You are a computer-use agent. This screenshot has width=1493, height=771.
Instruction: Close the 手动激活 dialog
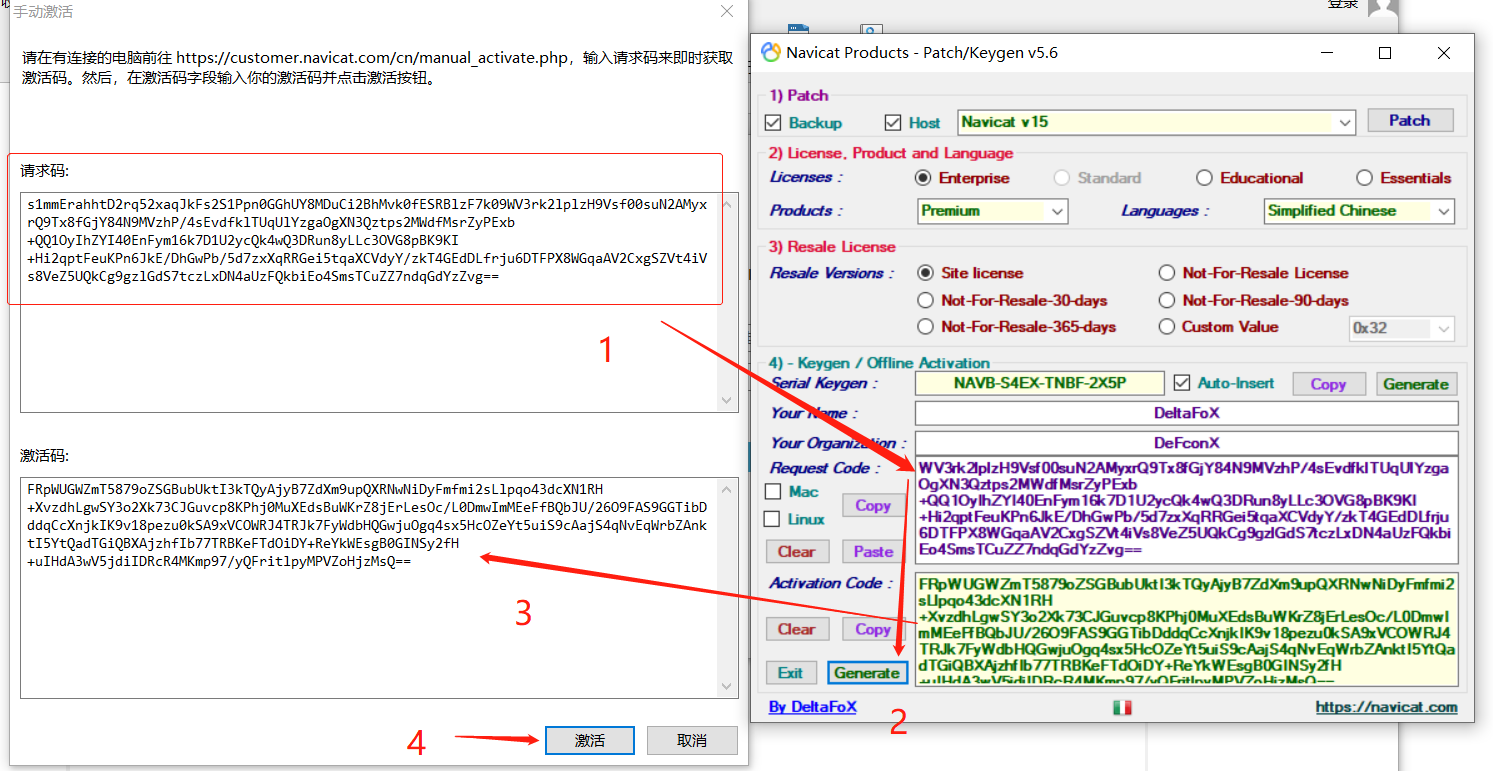tap(727, 12)
